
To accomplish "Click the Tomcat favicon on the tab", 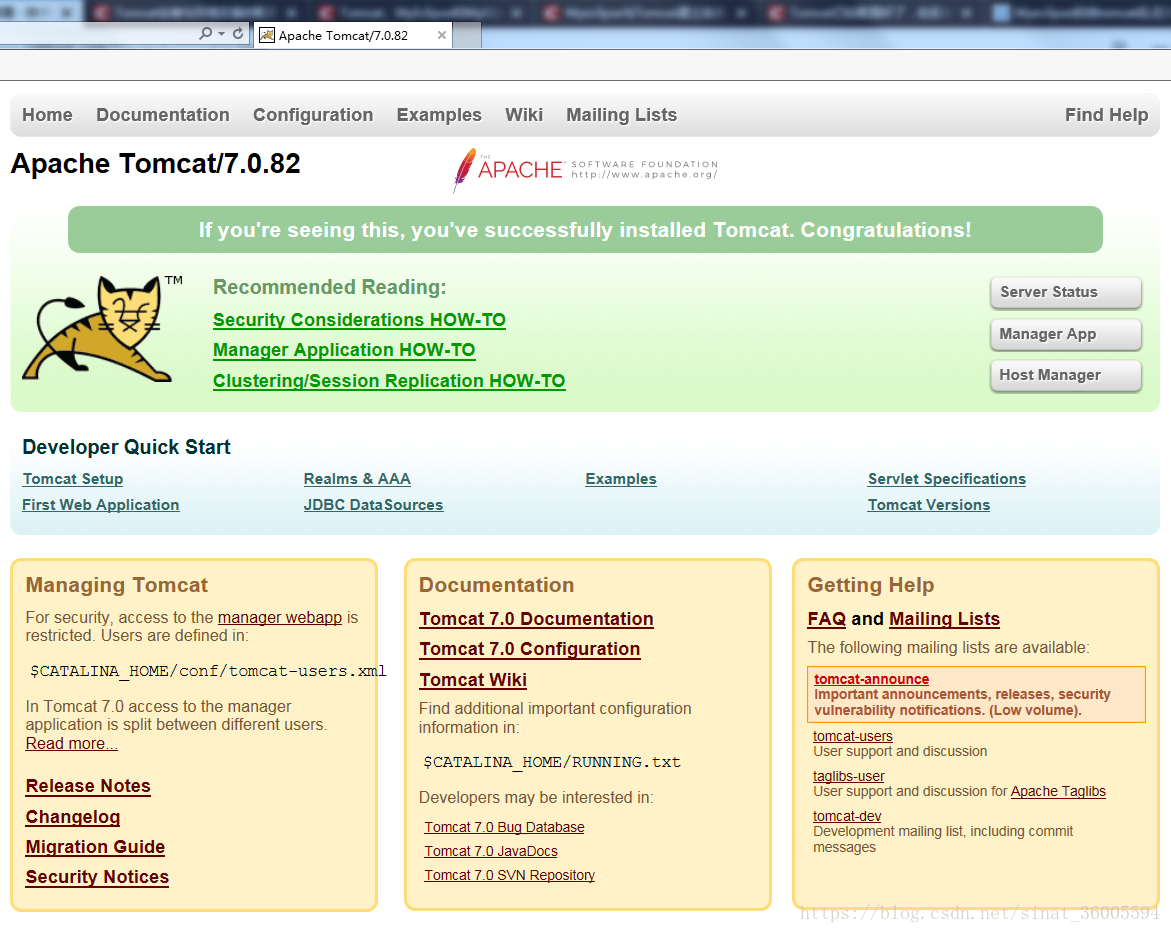I will (267, 35).
